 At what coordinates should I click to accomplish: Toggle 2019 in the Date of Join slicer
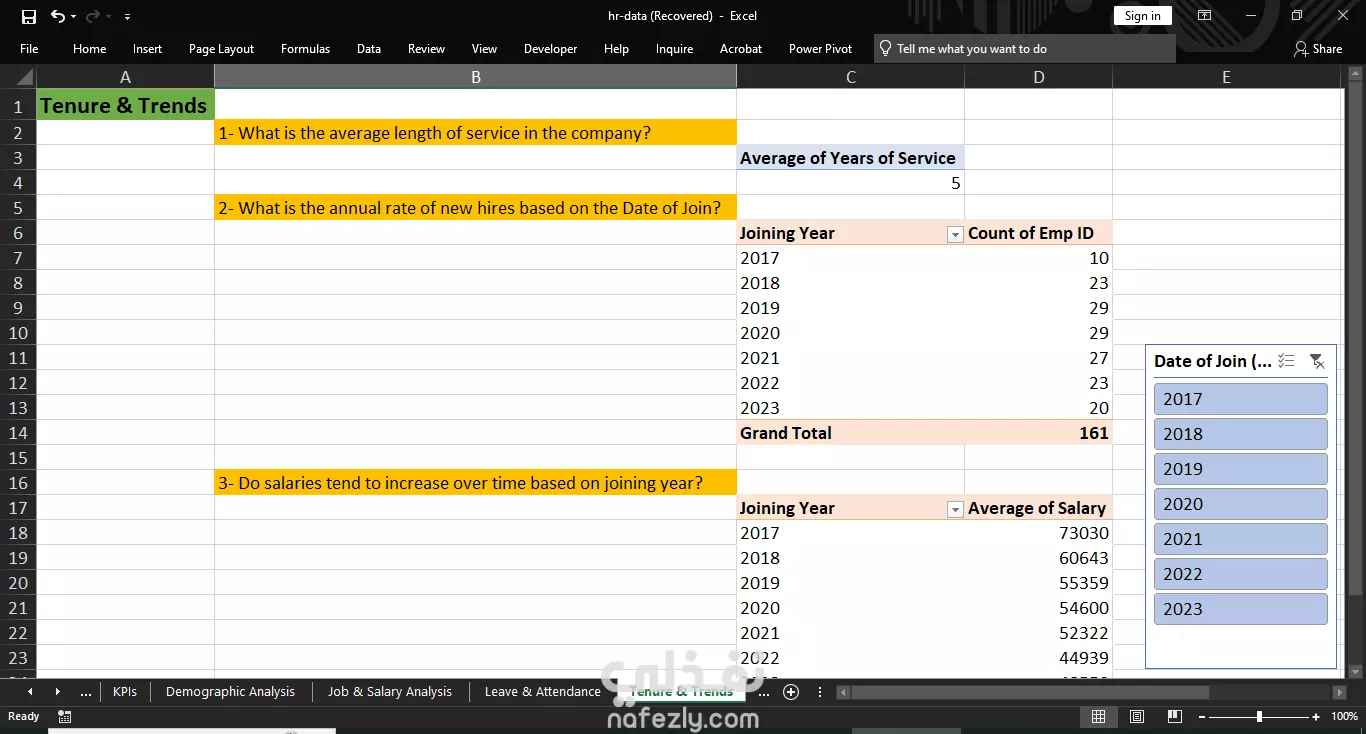pyautogui.click(x=1240, y=469)
